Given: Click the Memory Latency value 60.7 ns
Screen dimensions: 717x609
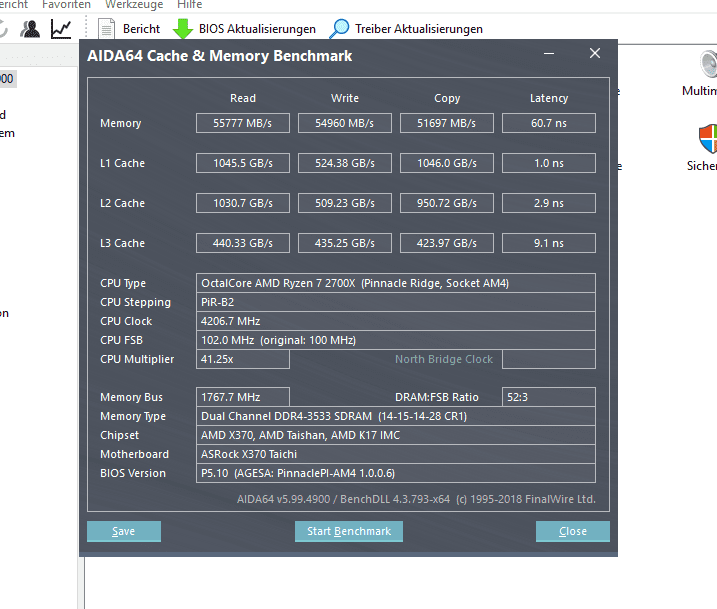Looking at the screenshot, I should tap(549, 123).
